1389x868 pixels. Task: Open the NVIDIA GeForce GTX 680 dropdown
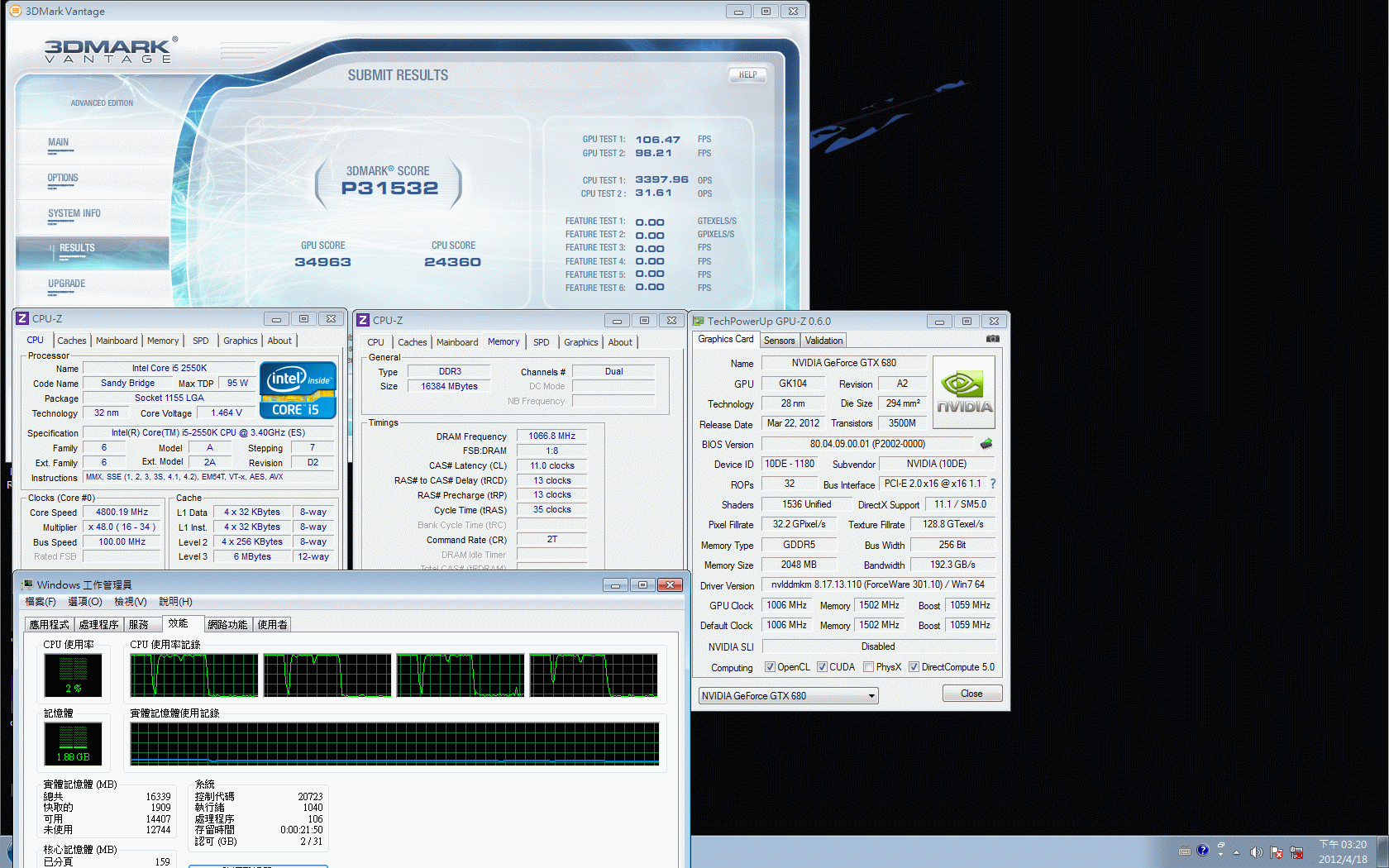point(789,696)
